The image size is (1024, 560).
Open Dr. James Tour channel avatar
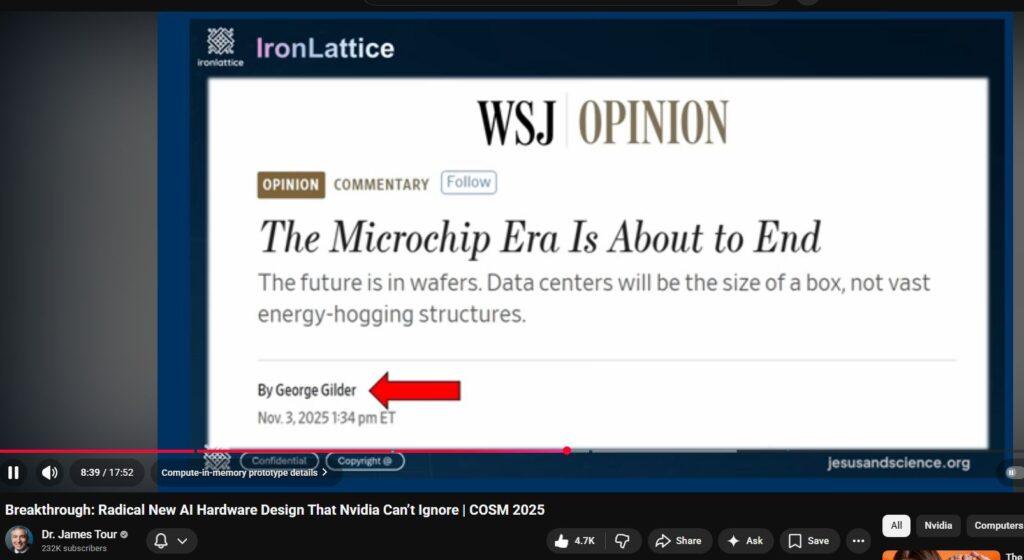coord(19,540)
